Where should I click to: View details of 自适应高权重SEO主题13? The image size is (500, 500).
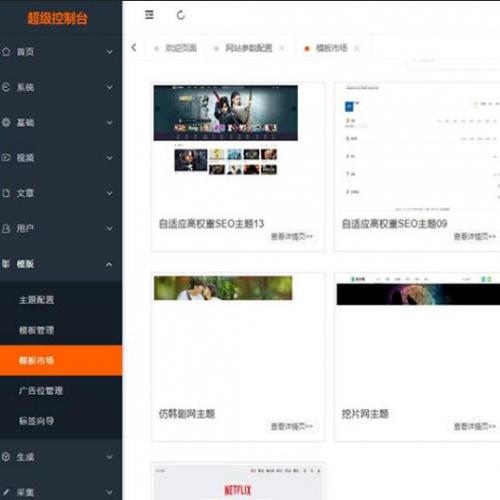point(292,236)
